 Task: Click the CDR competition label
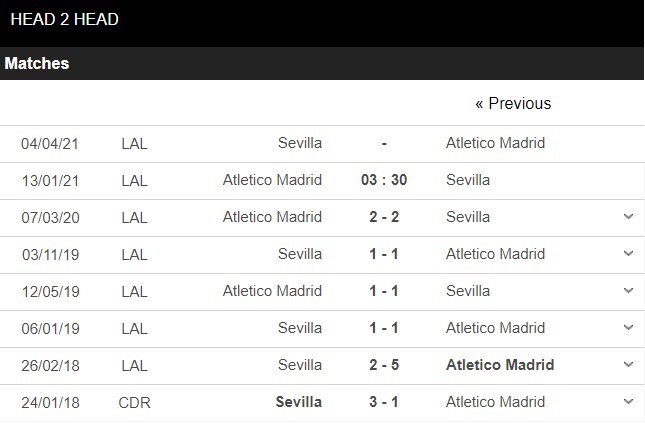(x=133, y=402)
